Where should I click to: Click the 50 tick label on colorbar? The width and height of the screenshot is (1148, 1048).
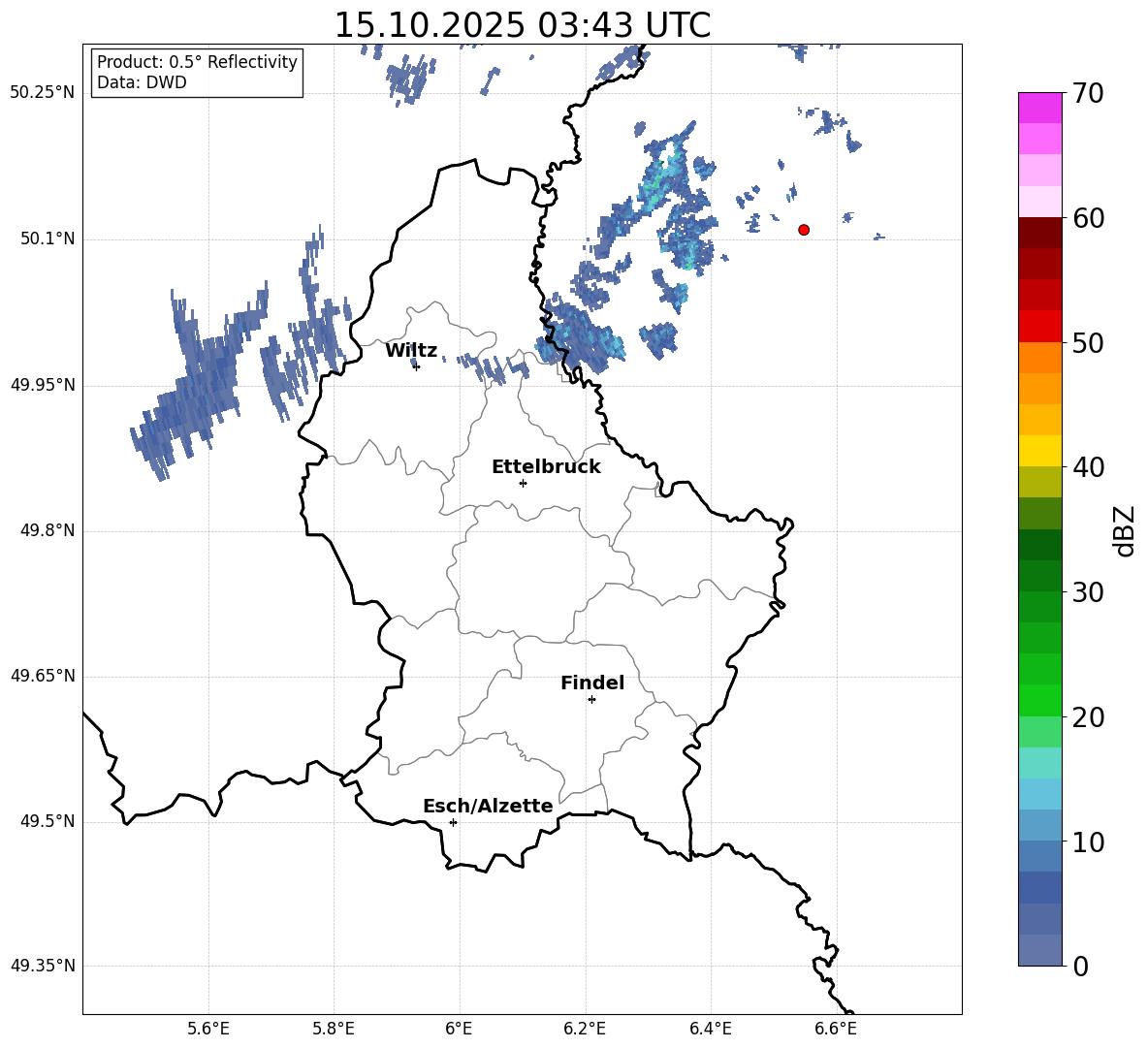tap(1088, 343)
